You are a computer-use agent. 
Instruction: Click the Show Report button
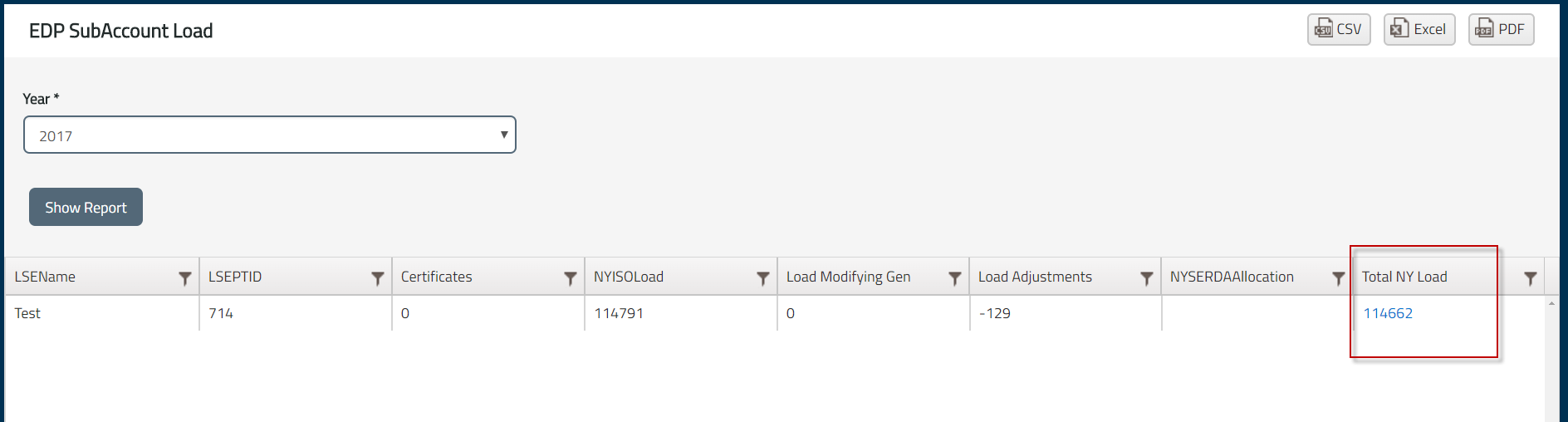[x=86, y=207]
